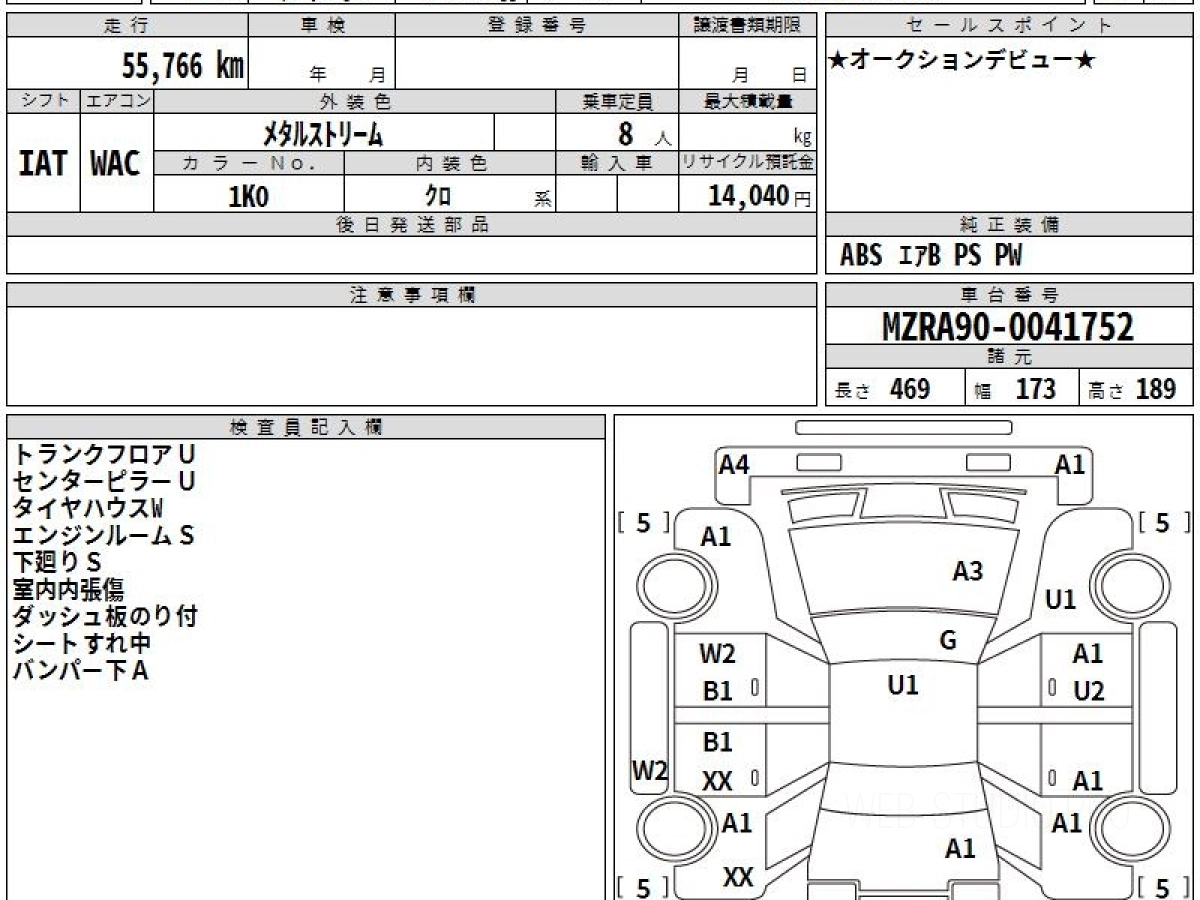Click the recycle deposit 14,040円

click(x=760, y=196)
